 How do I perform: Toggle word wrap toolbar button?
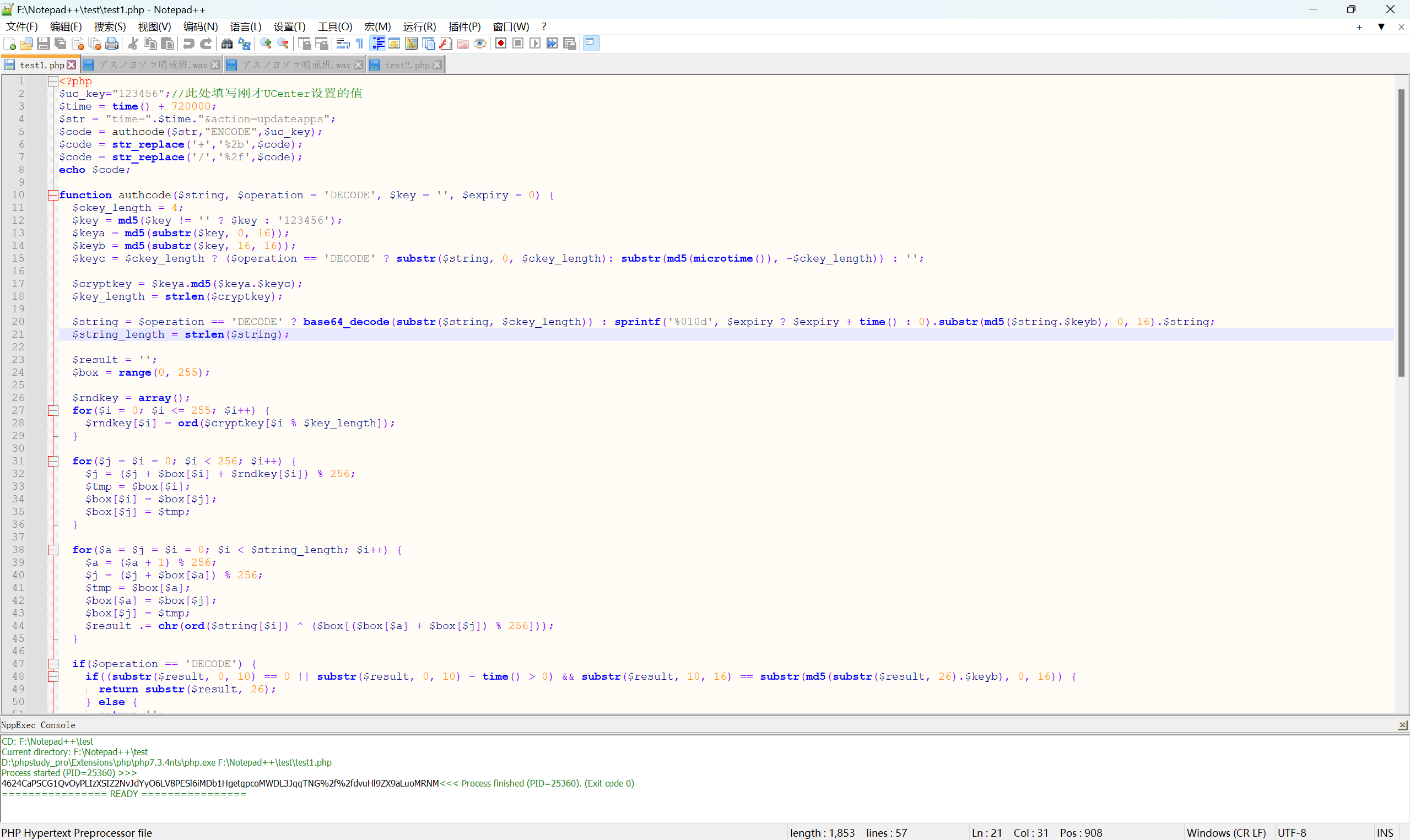343,44
